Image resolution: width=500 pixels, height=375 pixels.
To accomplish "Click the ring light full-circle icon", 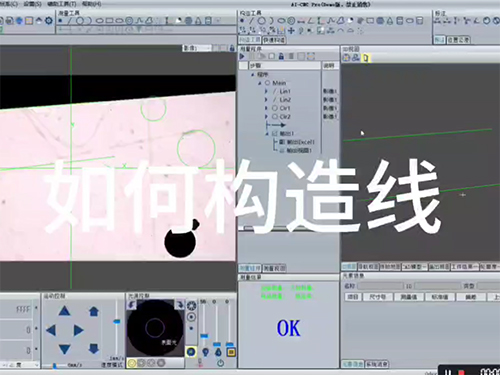I will (192, 306).
